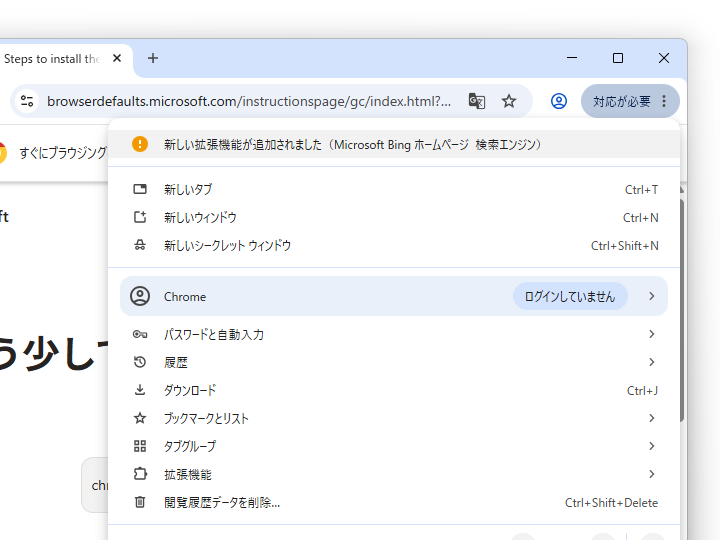
Task: Expand the Chrome profile submenu arrow
Action: click(x=652, y=296)
